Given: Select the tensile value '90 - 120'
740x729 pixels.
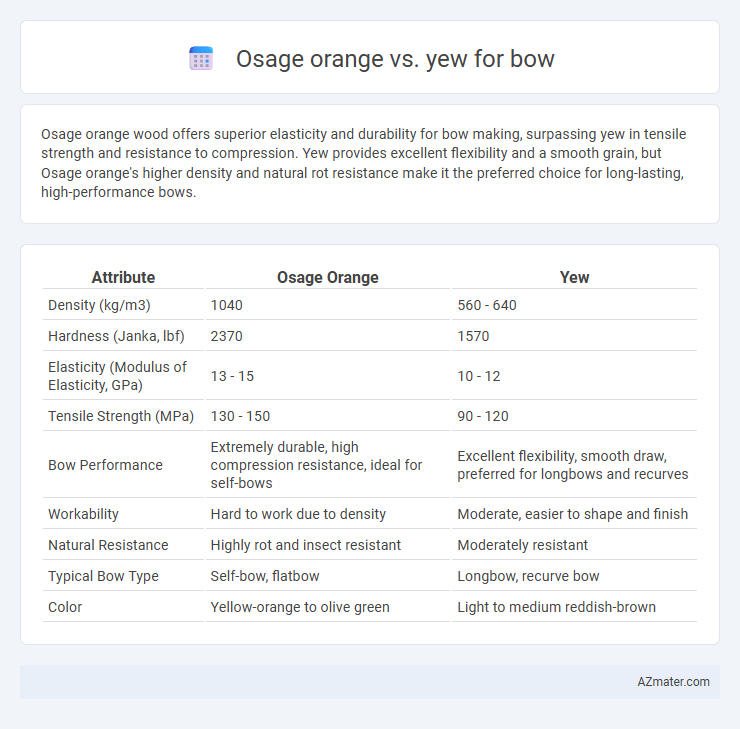Looking at the screenshot, I should click(x=483, y=416).
